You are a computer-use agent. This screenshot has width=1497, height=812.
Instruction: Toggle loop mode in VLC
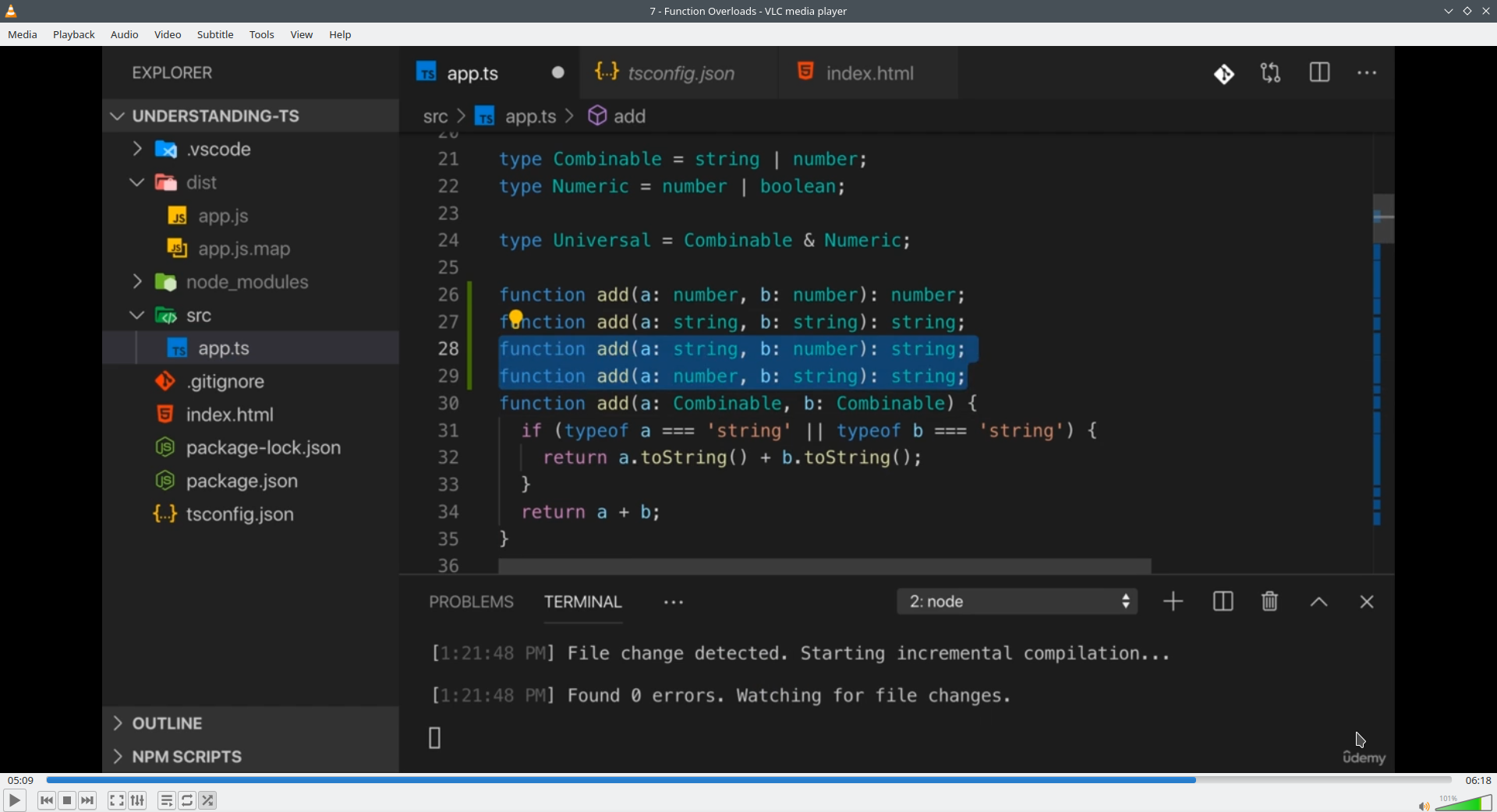coord(188,800)
